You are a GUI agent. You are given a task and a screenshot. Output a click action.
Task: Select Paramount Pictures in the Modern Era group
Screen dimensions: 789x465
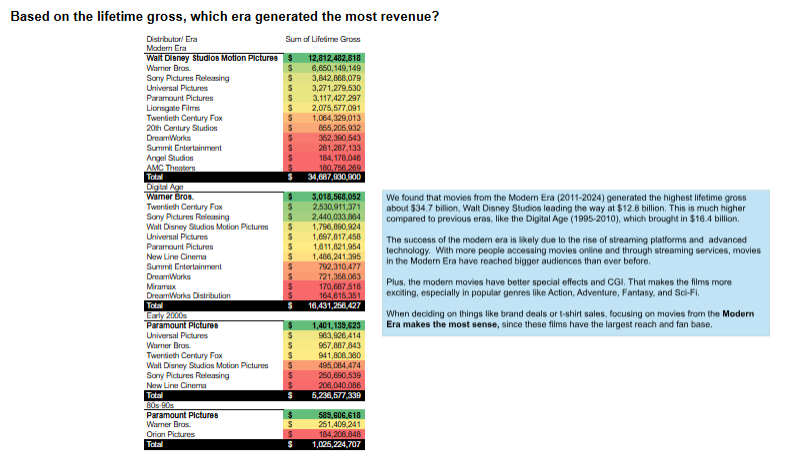pyautogui.click(x=180, y=98)
